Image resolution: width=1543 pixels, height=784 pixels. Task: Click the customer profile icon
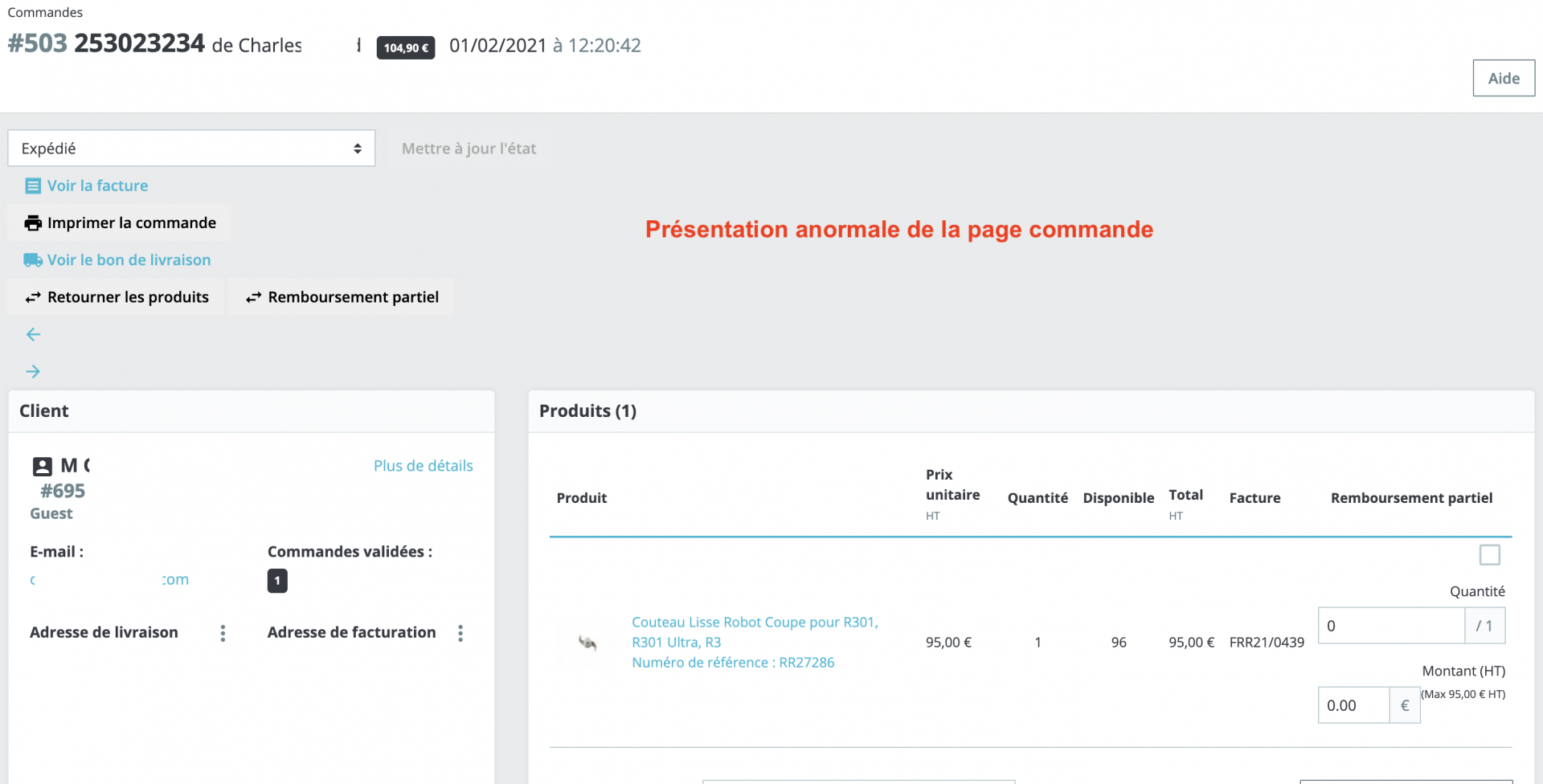(x=43, y=466)
